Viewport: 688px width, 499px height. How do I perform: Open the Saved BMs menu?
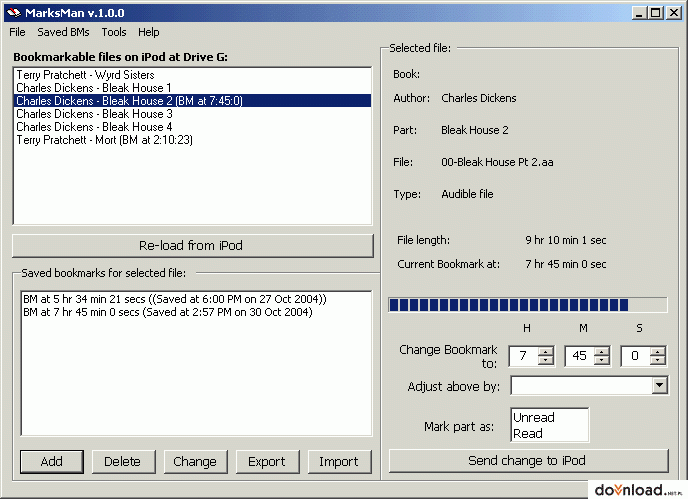click(x=63, y=32)
